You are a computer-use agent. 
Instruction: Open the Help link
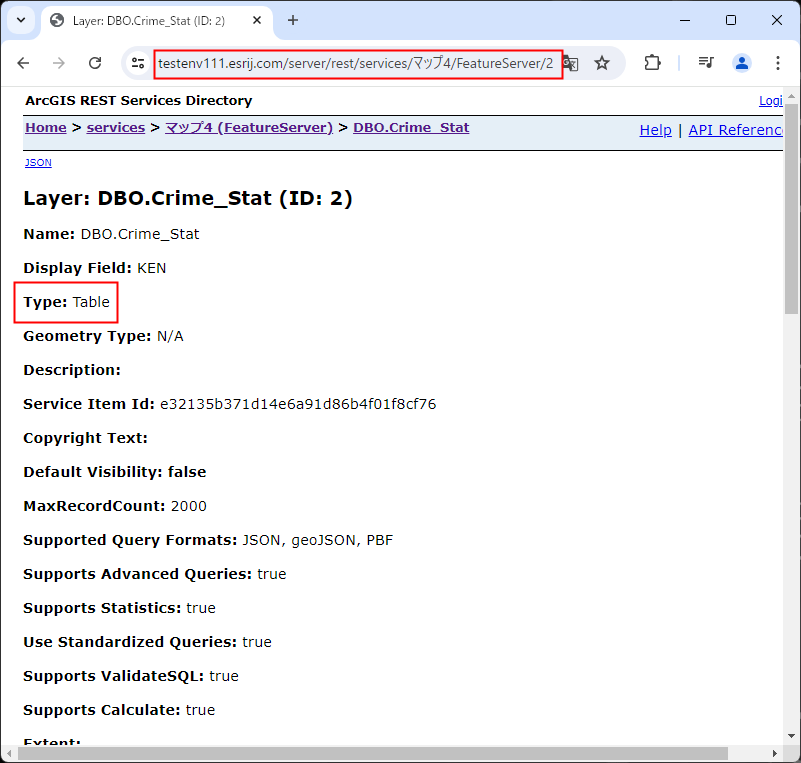tap(655, 130)
